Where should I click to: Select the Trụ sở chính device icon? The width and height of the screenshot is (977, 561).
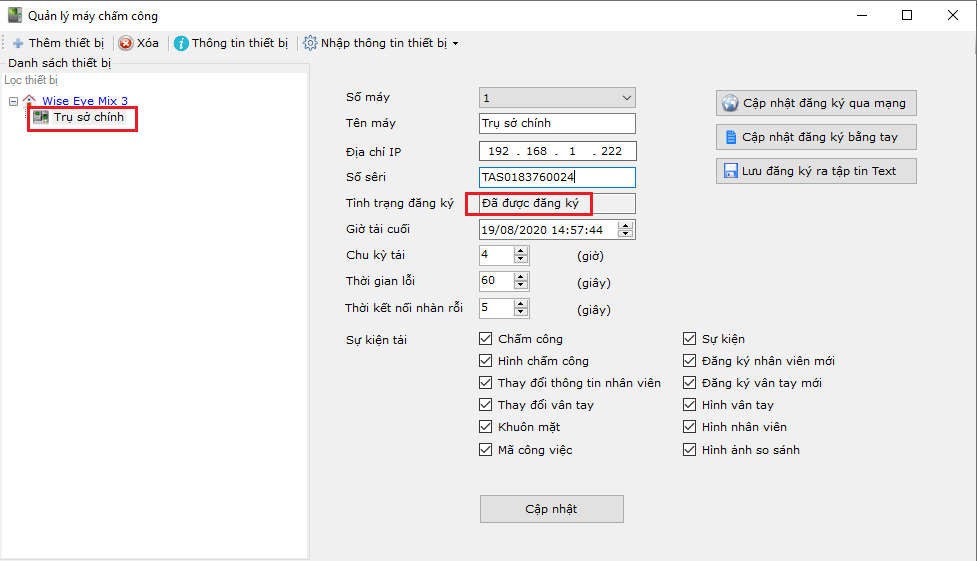click(x=41, y=118)
